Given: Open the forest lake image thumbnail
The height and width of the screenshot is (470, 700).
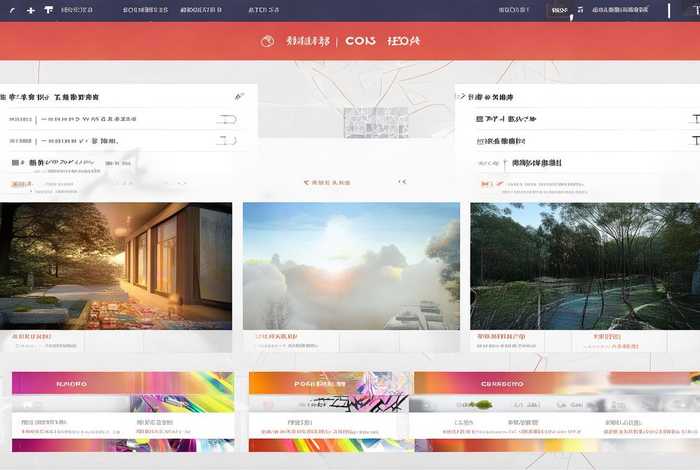Looking at the screenshot, I should (x=585, y=266).
